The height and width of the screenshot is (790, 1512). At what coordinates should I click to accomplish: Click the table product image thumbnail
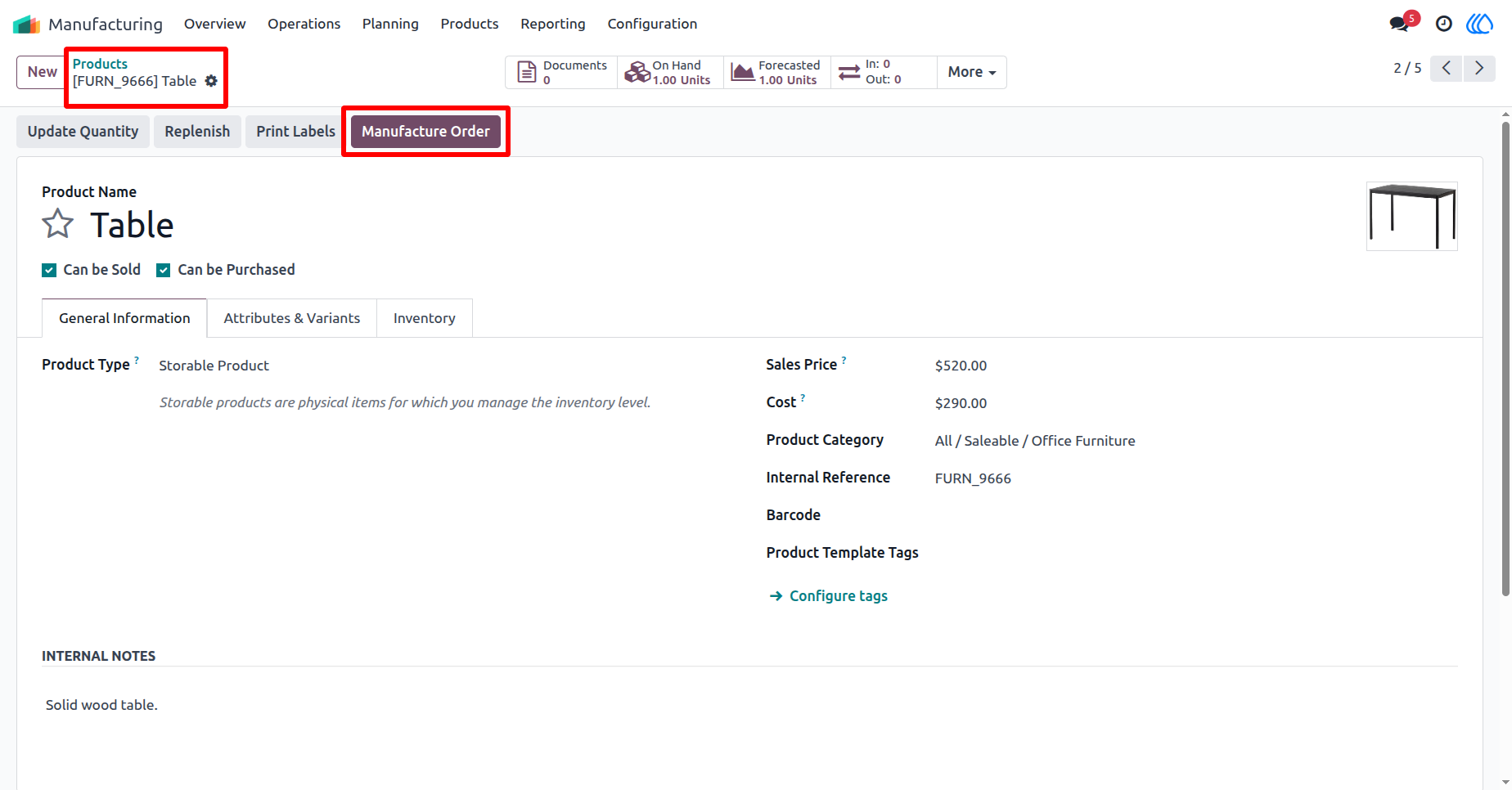(x=1412, y=216)
